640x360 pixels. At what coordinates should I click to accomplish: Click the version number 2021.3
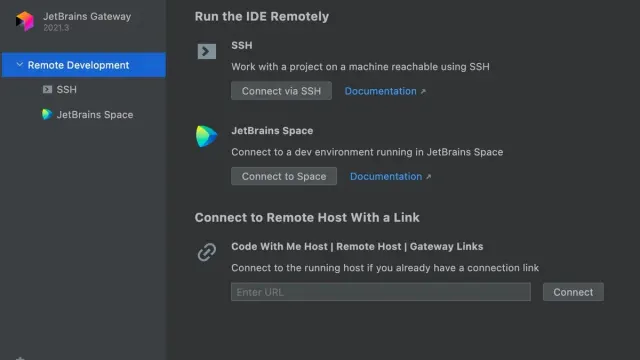click(56, 28)
